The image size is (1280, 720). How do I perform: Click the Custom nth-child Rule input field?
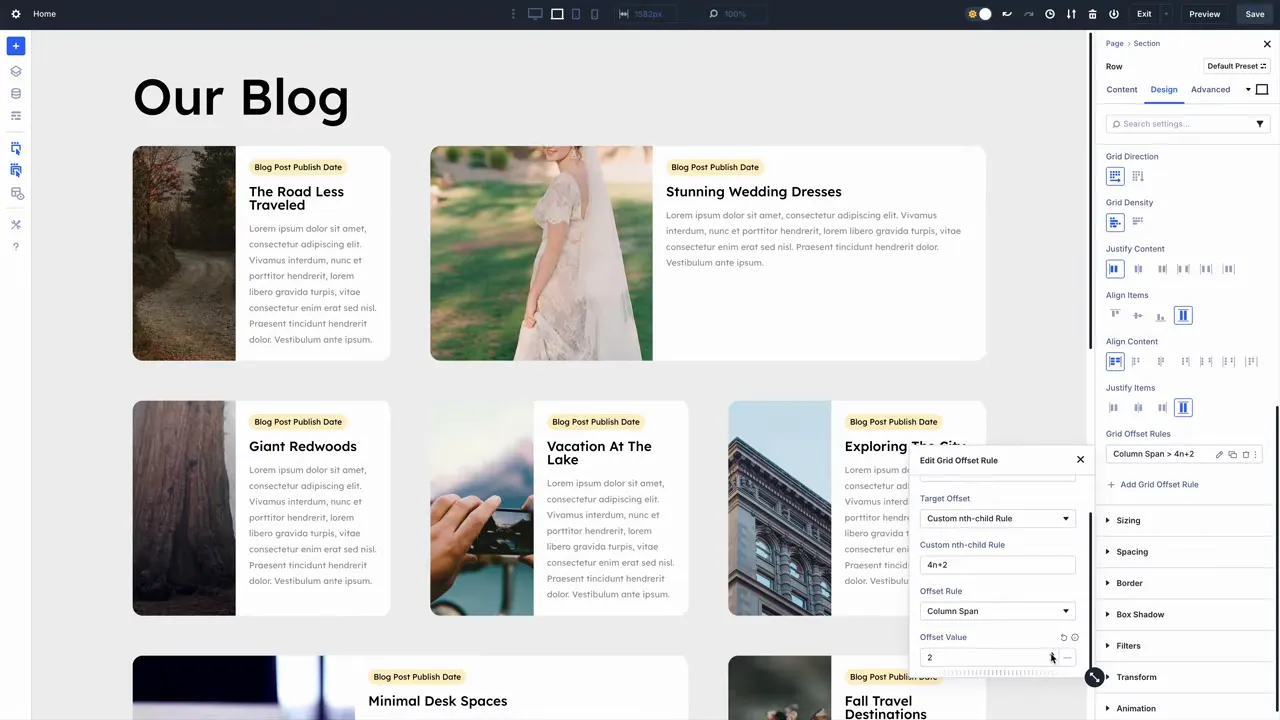(x=997, y=565)
